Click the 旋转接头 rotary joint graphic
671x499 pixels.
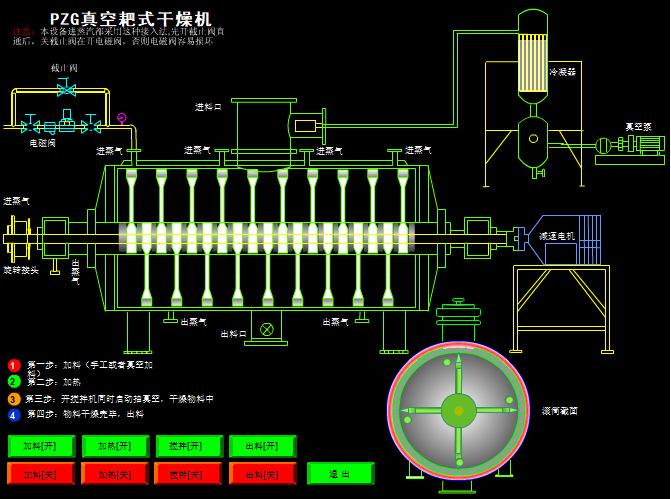pos(17,240)
